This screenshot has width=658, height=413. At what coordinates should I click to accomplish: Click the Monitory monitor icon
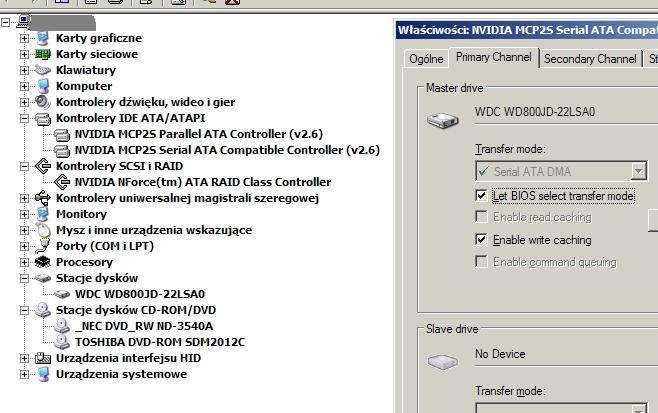(43, 214)
